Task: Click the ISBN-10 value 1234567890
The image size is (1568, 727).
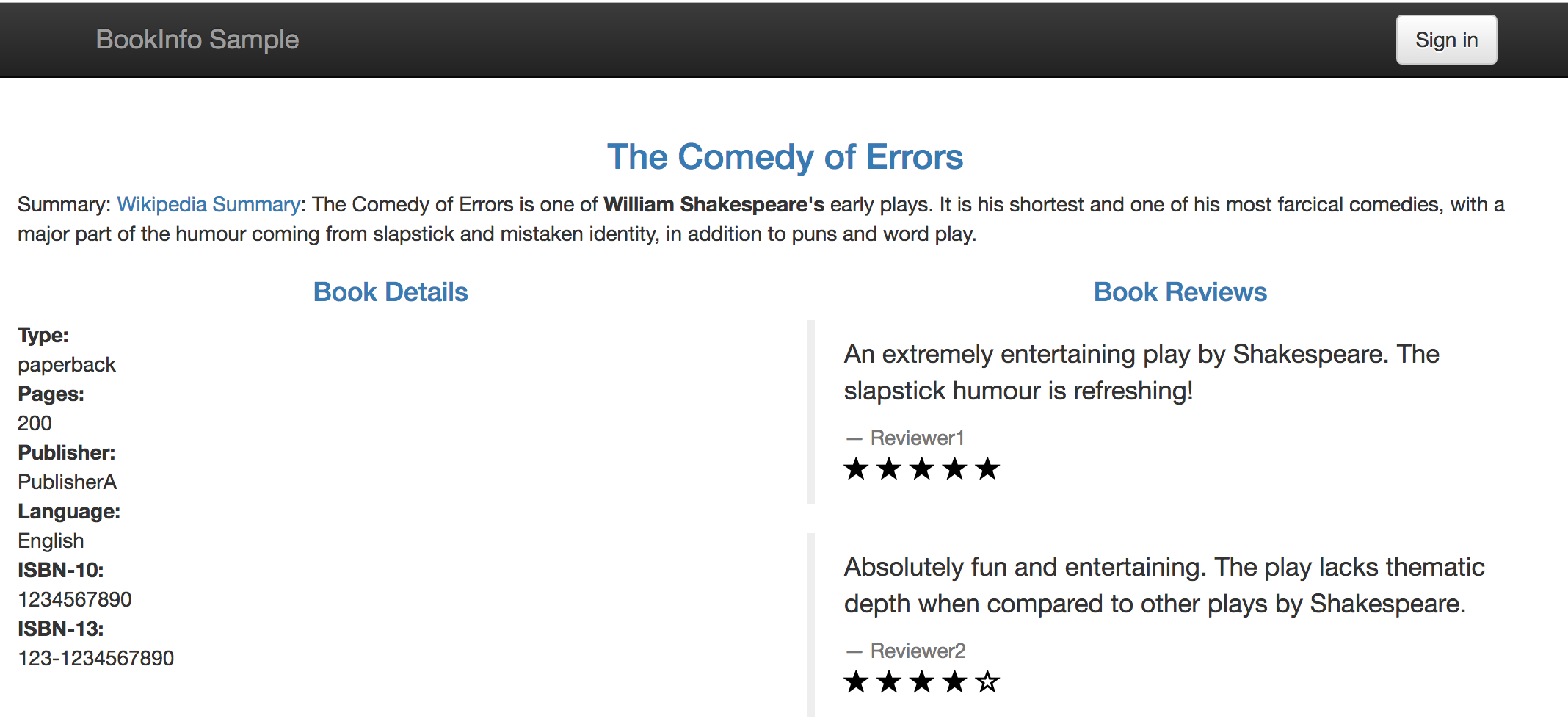Action: point(75,599)
